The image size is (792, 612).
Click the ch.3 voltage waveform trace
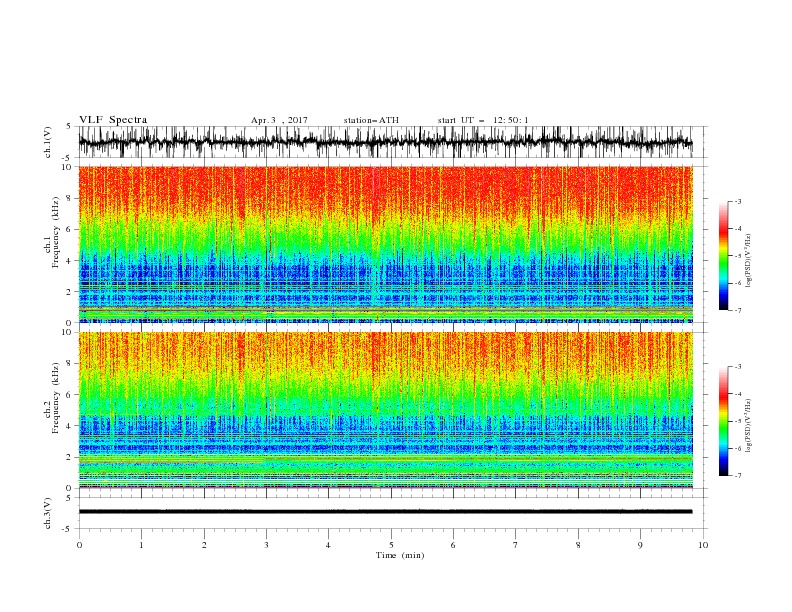point(386,512)
